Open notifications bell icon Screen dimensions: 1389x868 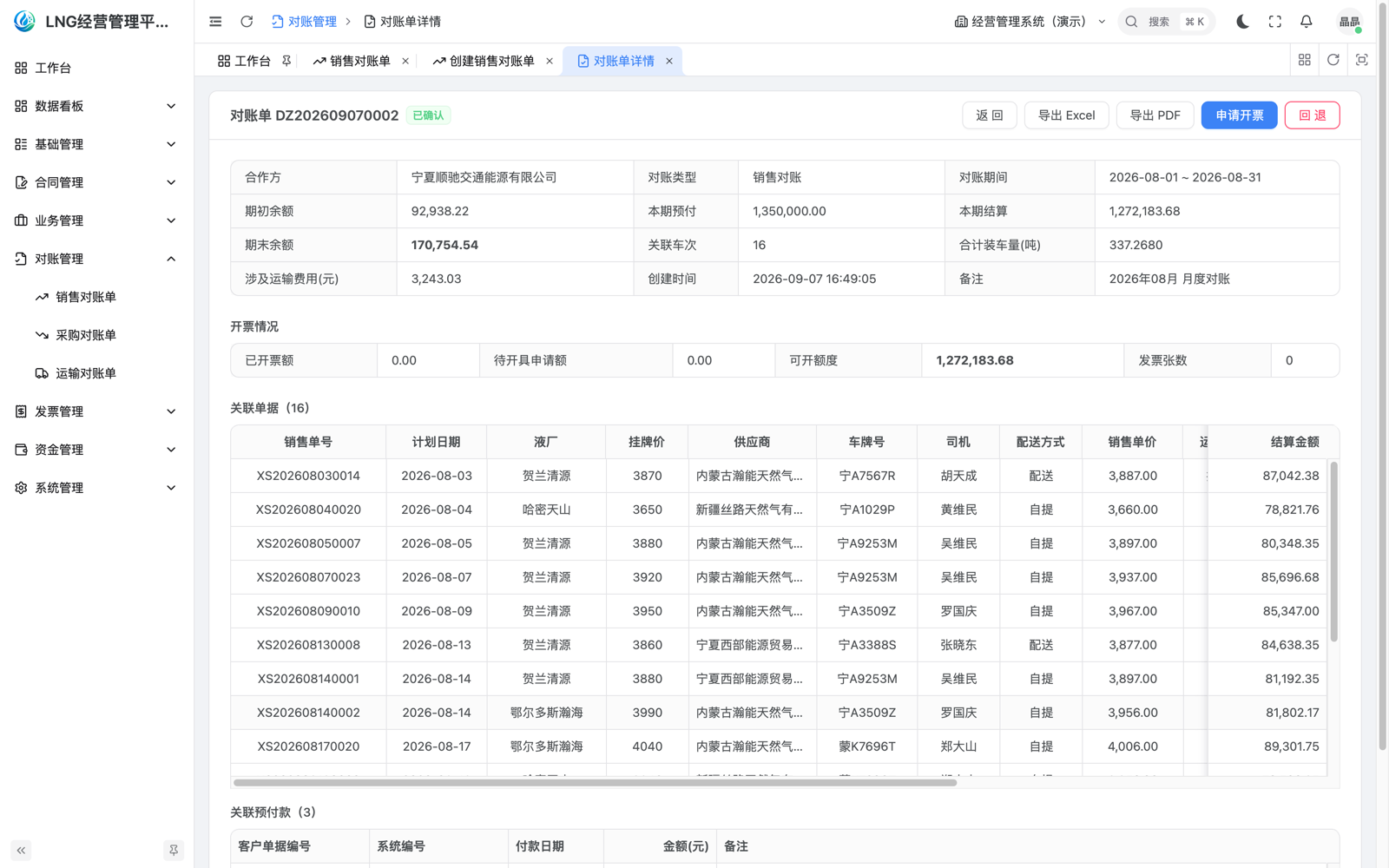[x=1306, y=22]
